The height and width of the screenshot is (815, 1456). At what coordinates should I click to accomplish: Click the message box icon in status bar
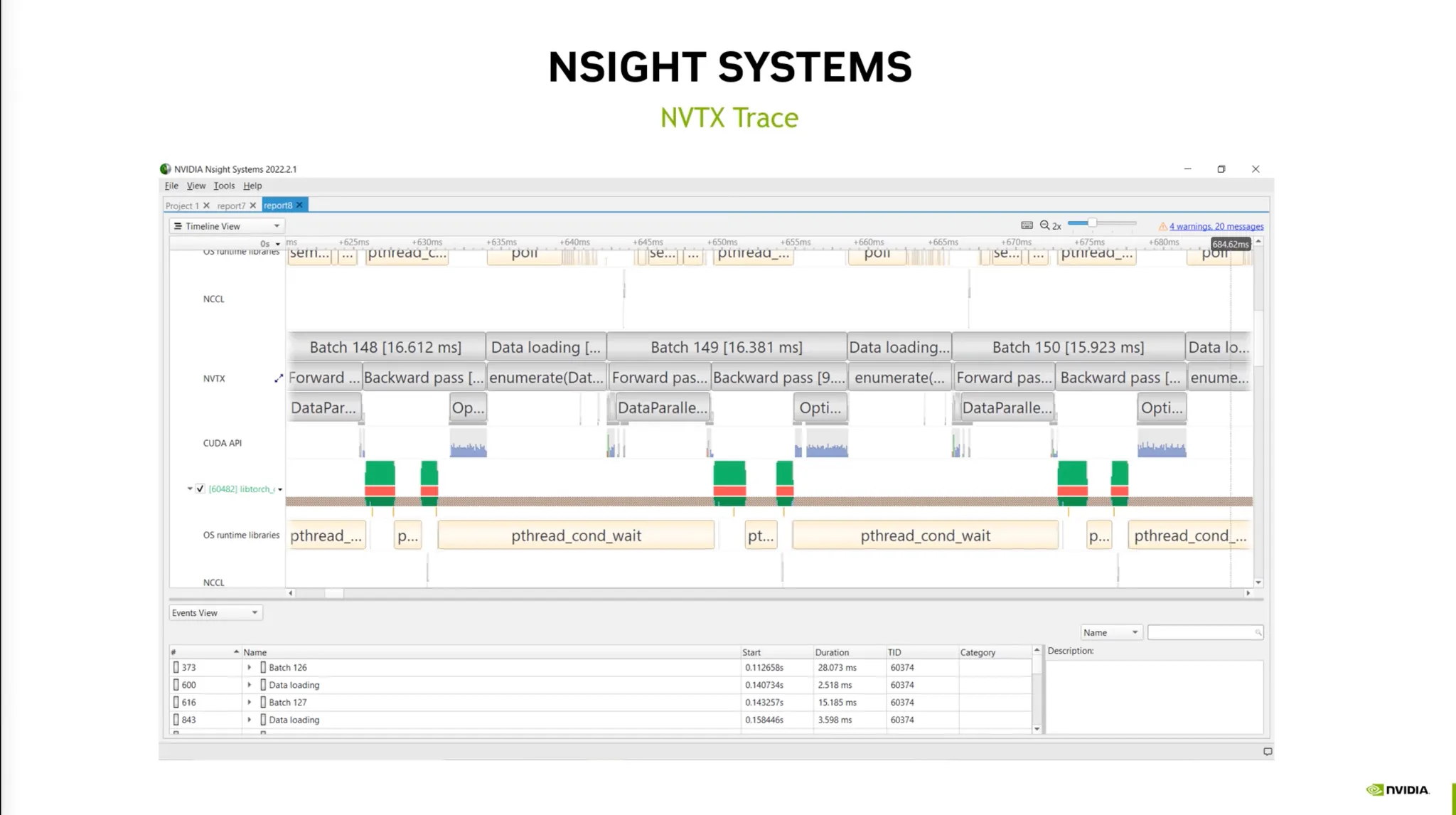[1268, 752]
